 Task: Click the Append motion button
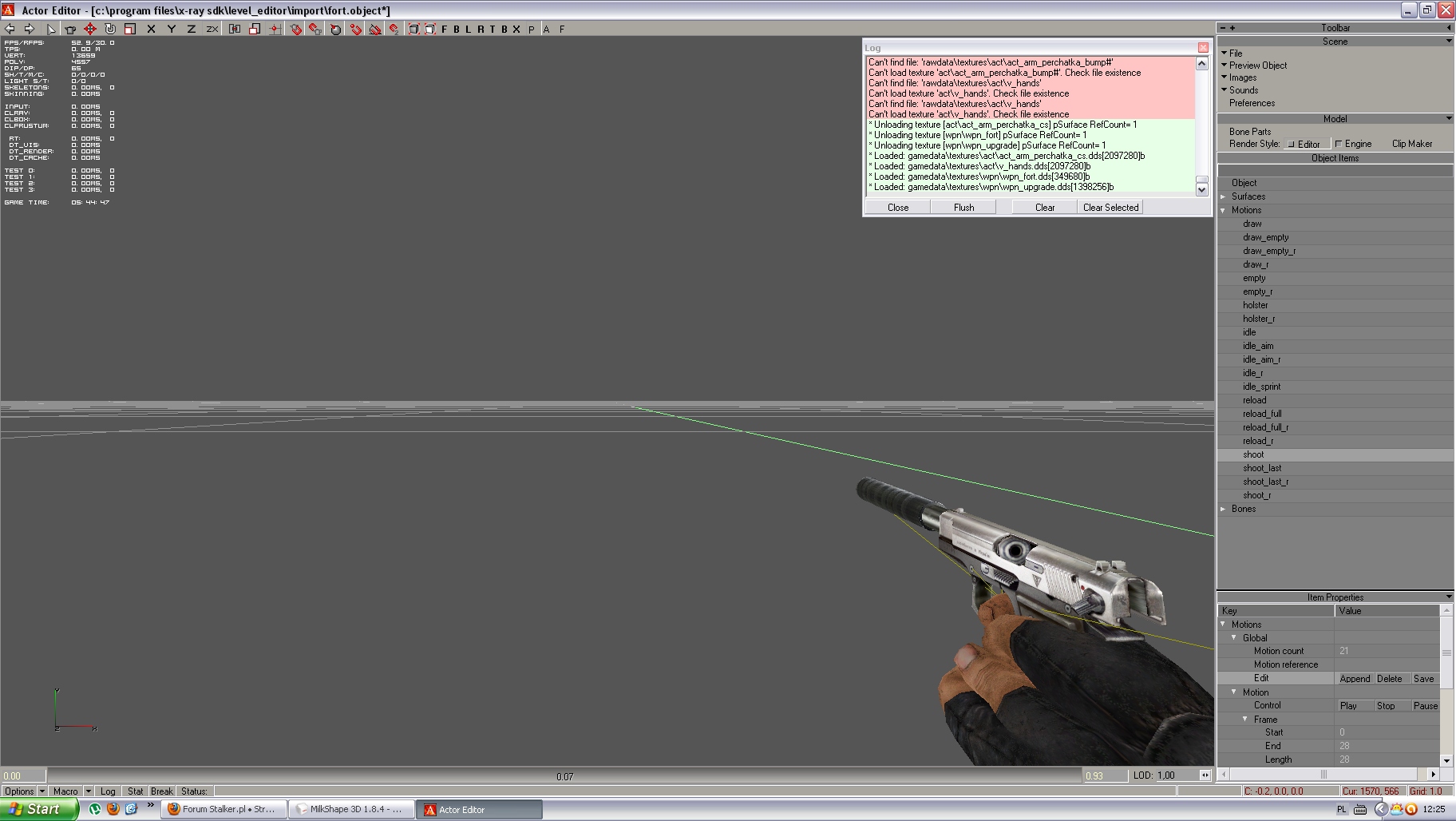(1355, 679)
